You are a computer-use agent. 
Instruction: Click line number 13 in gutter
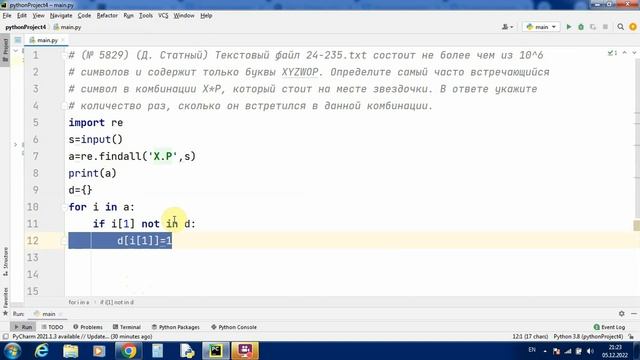point(33,258)
